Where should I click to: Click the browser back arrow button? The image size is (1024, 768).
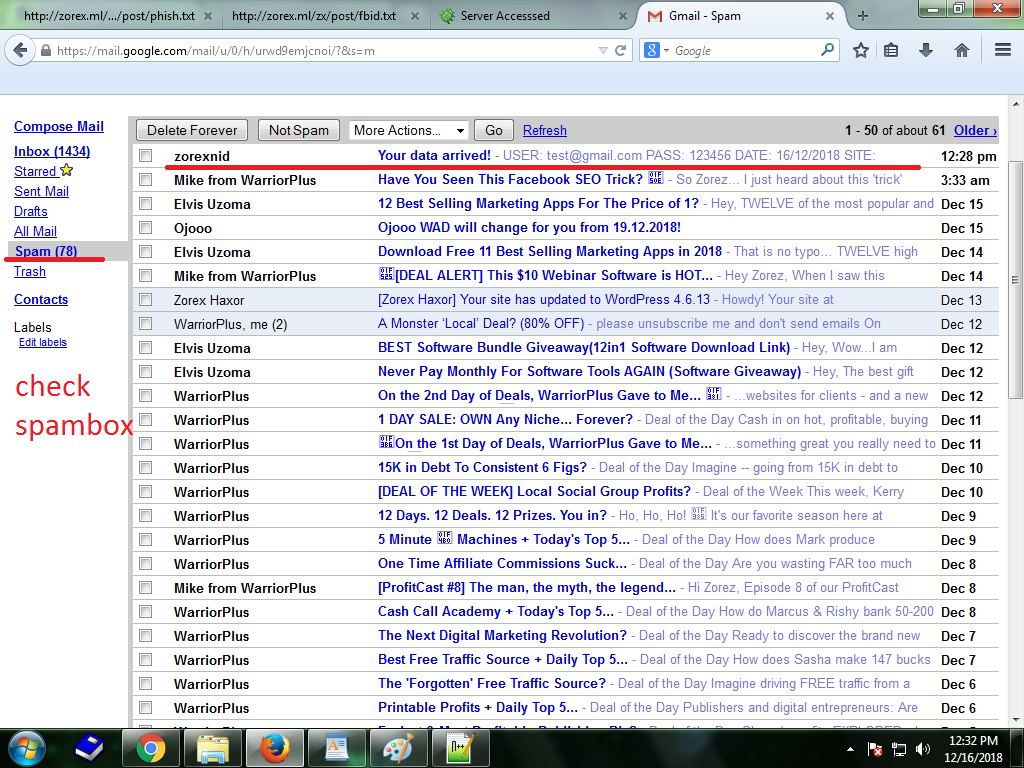point(20,50)
